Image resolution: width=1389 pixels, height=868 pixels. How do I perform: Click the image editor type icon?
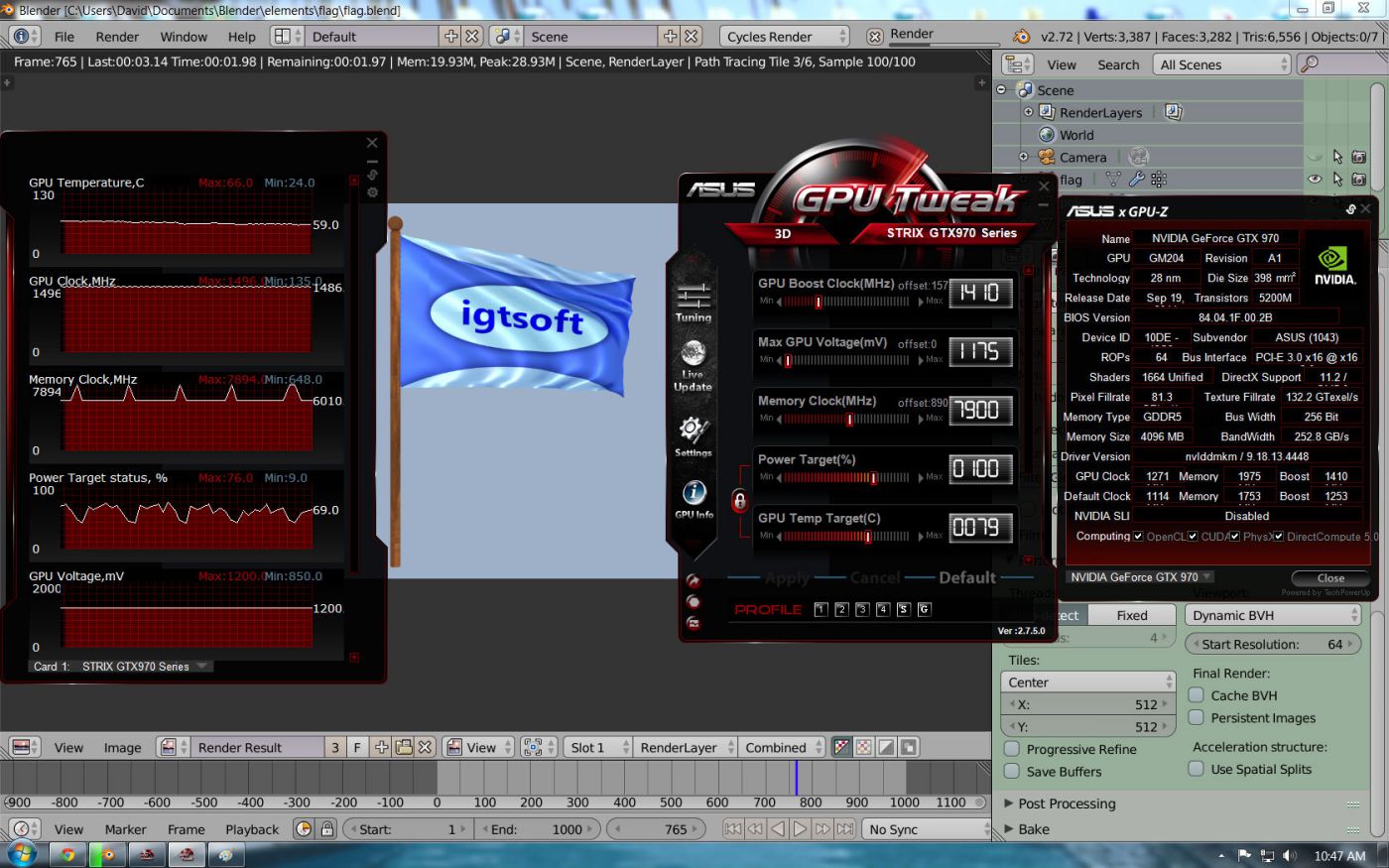pos(24,747)
